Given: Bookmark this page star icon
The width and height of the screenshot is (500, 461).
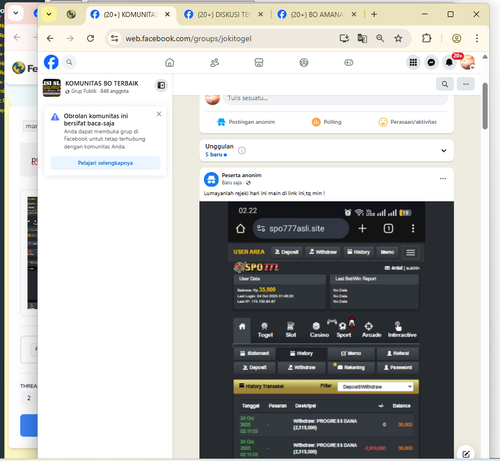Looking at the screenshot, I should pyautogui.click(x=398, y=38).
